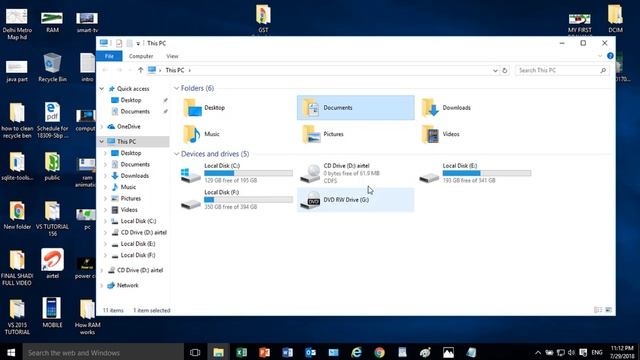The width and height of the screenshot is (640, 360).
Task: Select Music under This PC tree
Action: tap(128, 187)
